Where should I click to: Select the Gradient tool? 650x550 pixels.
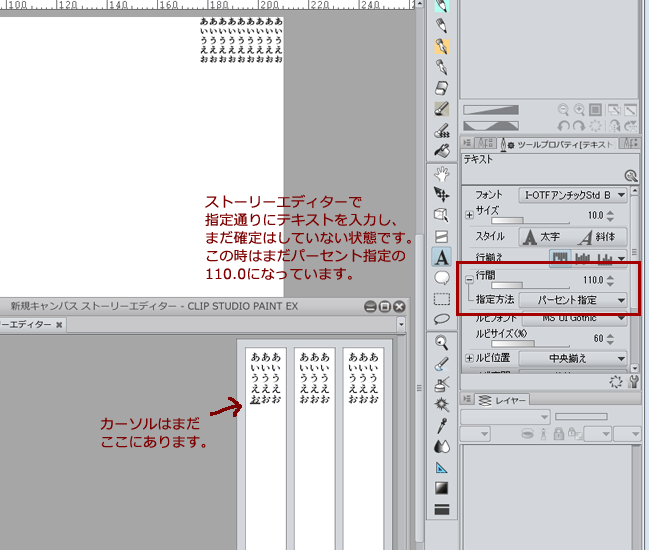pyautogui.click(x=442, y=488)
